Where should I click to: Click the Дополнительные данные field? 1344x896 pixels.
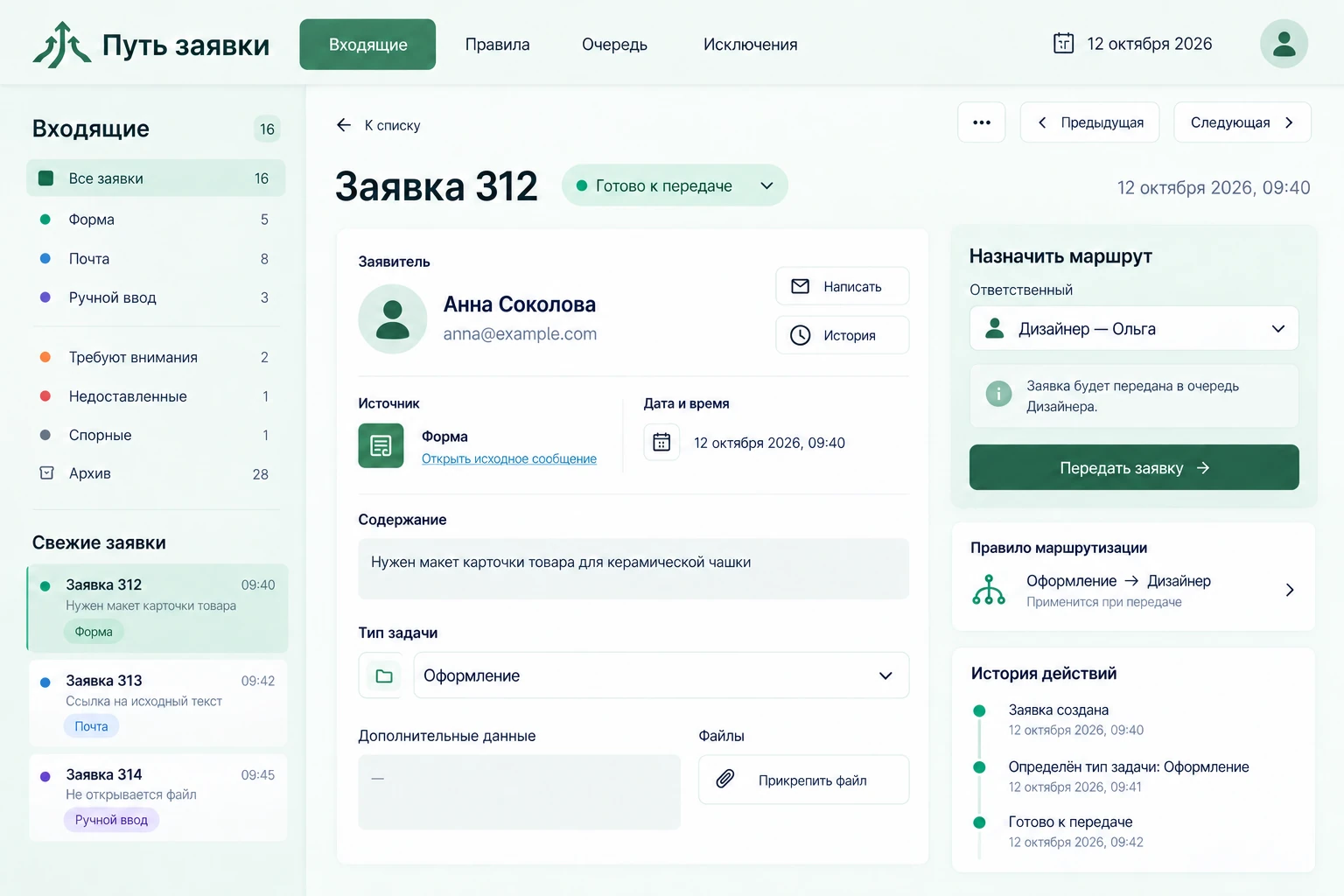[x=520, y=792]
